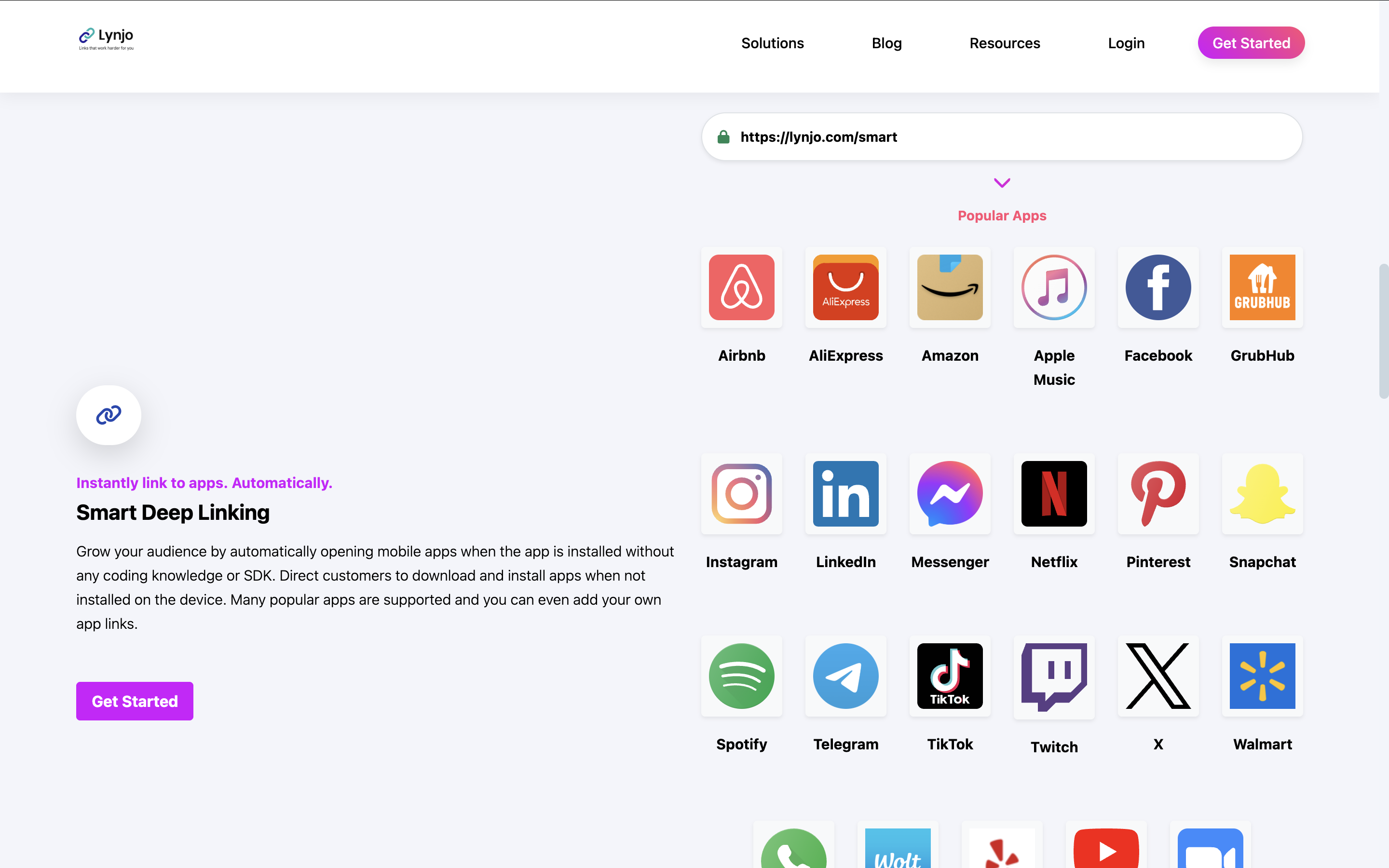1389x868 pixels.
Task: Click the Instagram app icon
Action: [742, 494]
